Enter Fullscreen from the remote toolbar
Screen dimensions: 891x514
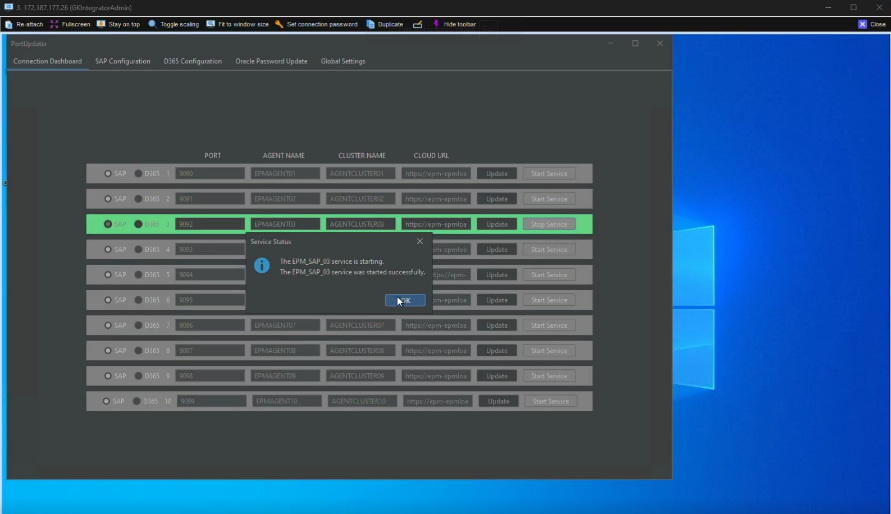point(54,24)
